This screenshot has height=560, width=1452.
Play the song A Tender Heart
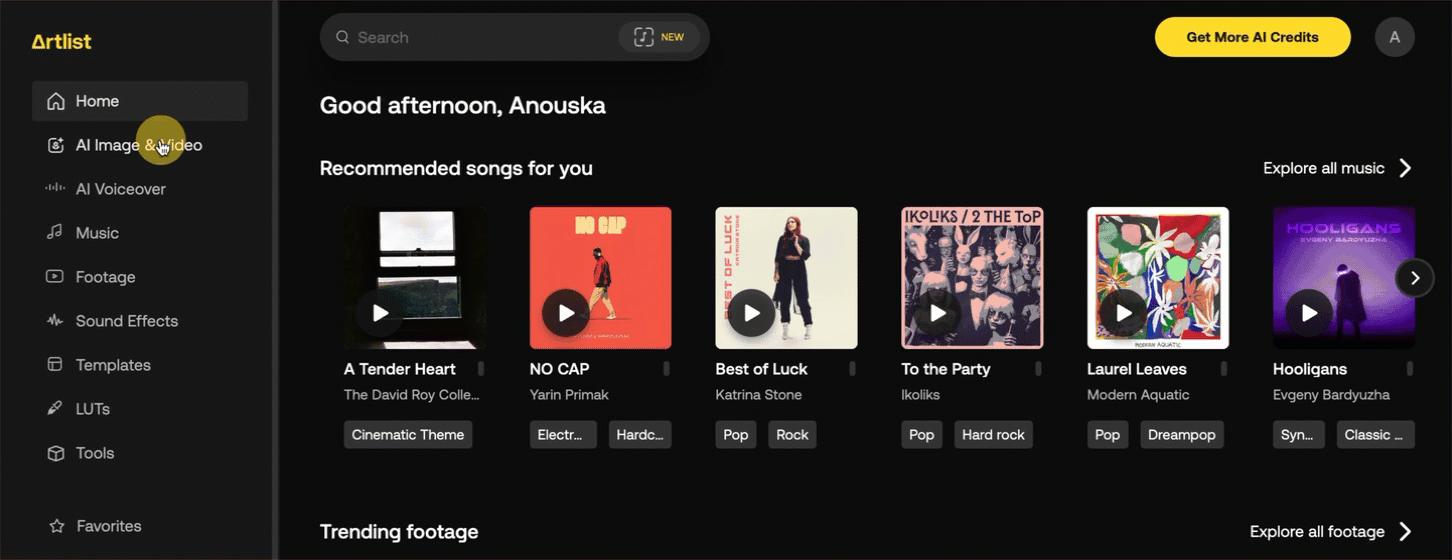click(x=380, y=313)
